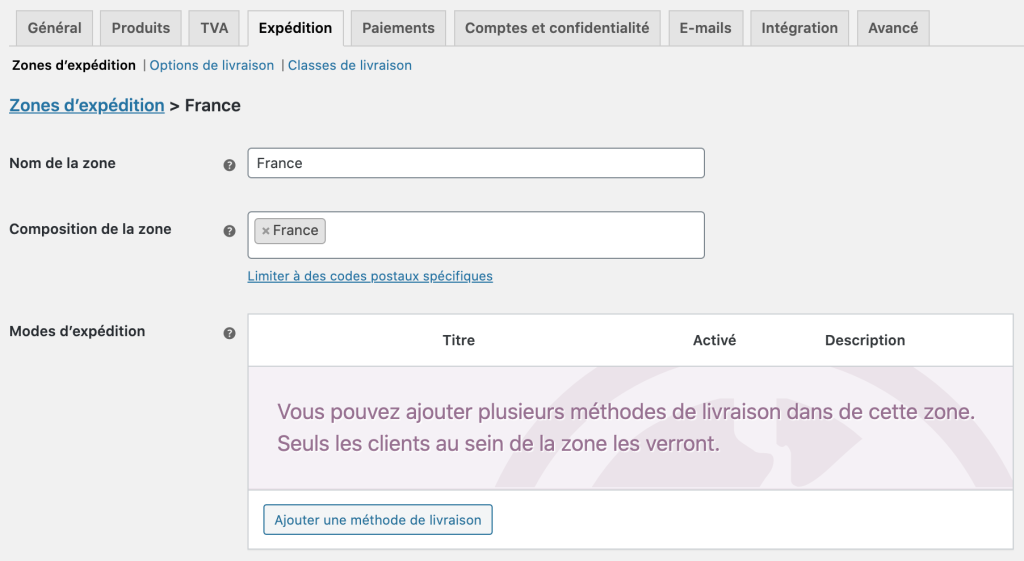This screenshot has height=561, width=1024.
Task: Click the France tag label
Action: [x=295, y=231]
